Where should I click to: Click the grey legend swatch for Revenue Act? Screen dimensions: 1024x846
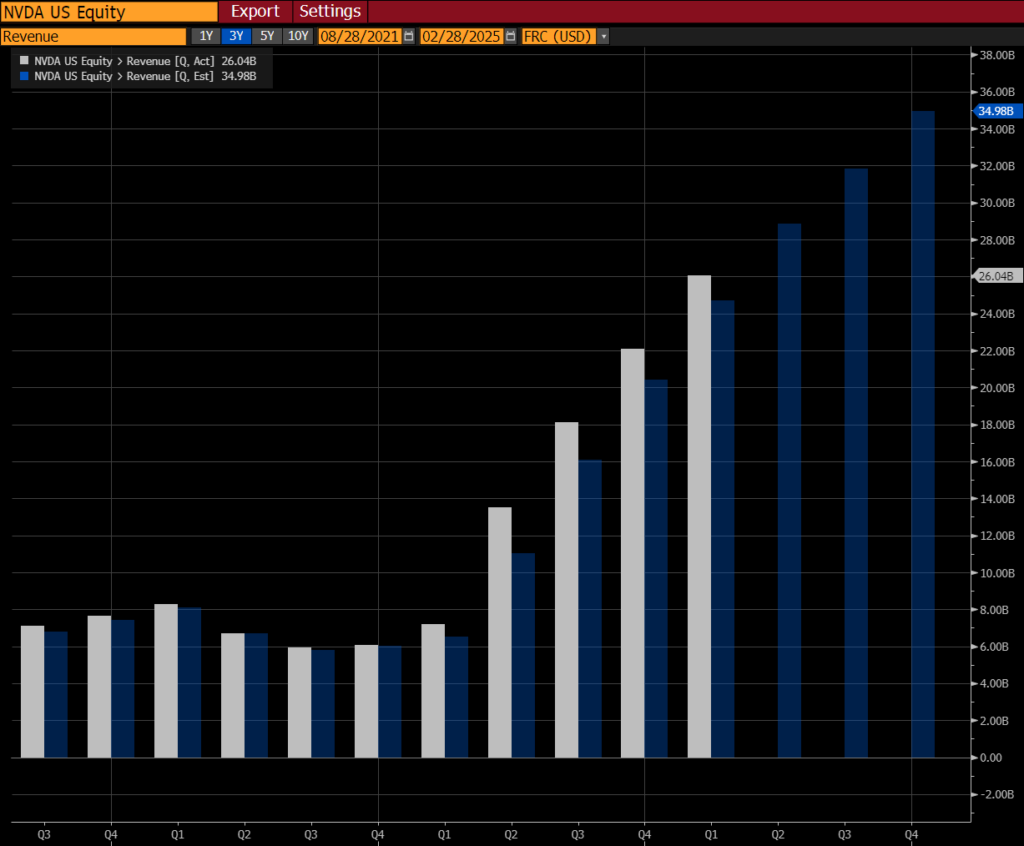pyautogui.click(x=24, y=61)
